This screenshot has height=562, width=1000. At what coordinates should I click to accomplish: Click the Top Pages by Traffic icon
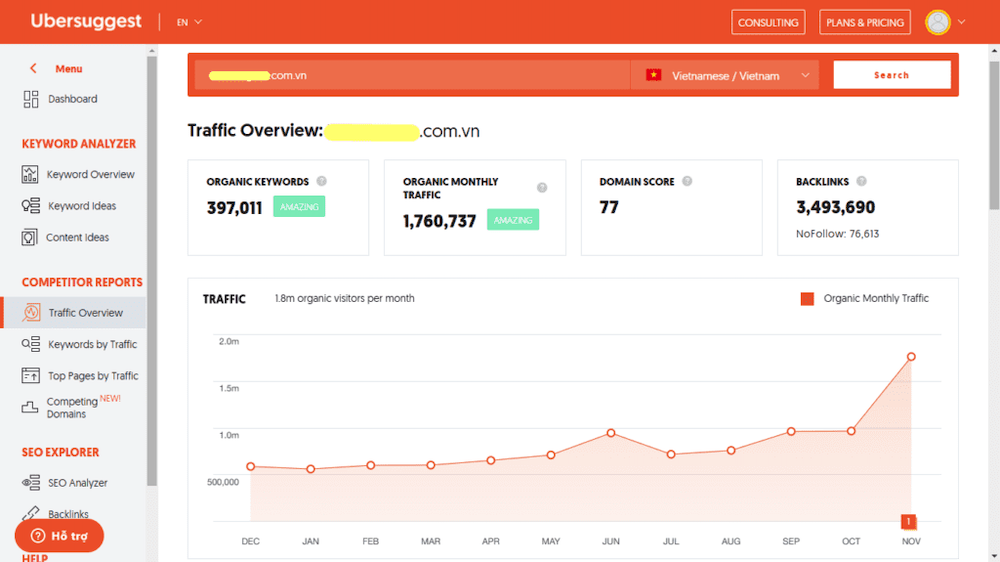point(31,376)
